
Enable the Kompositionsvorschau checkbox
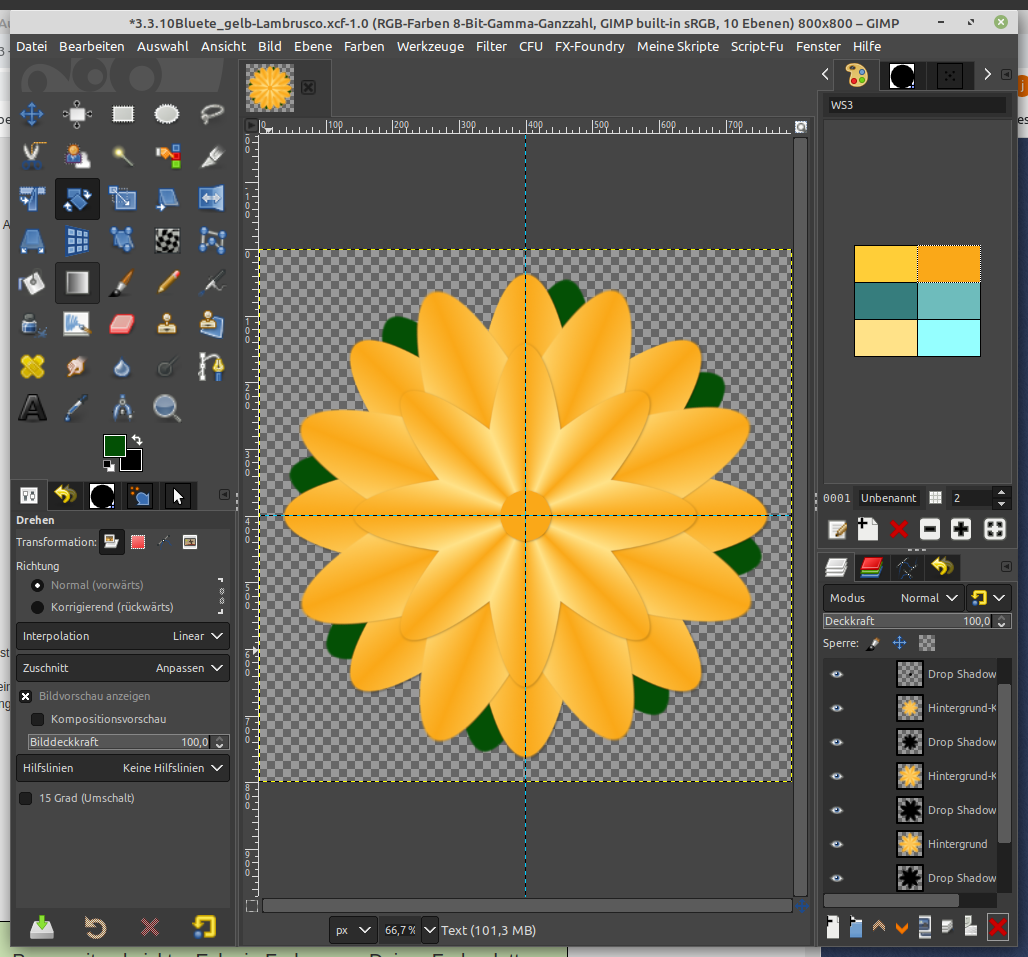(38, 719)
